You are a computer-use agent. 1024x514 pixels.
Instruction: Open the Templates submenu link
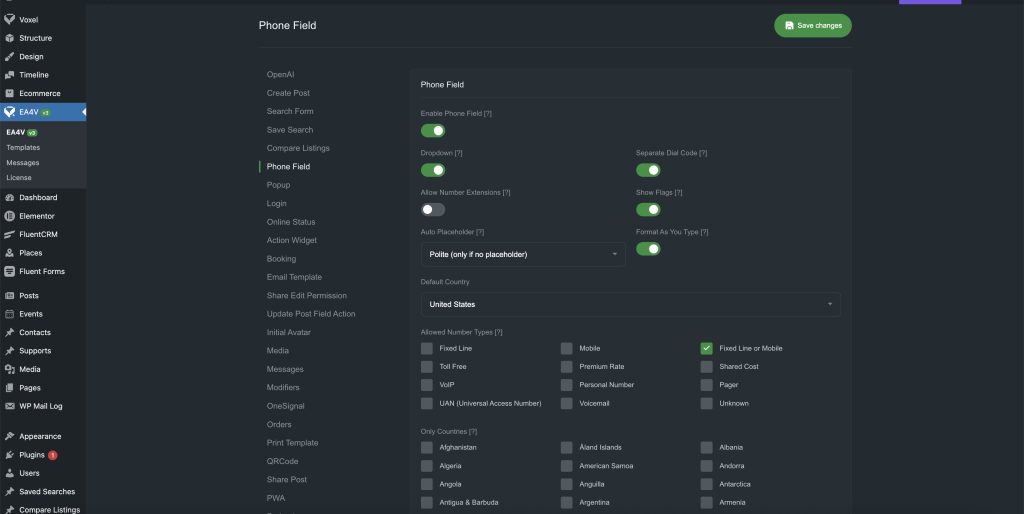pos(23,147)
